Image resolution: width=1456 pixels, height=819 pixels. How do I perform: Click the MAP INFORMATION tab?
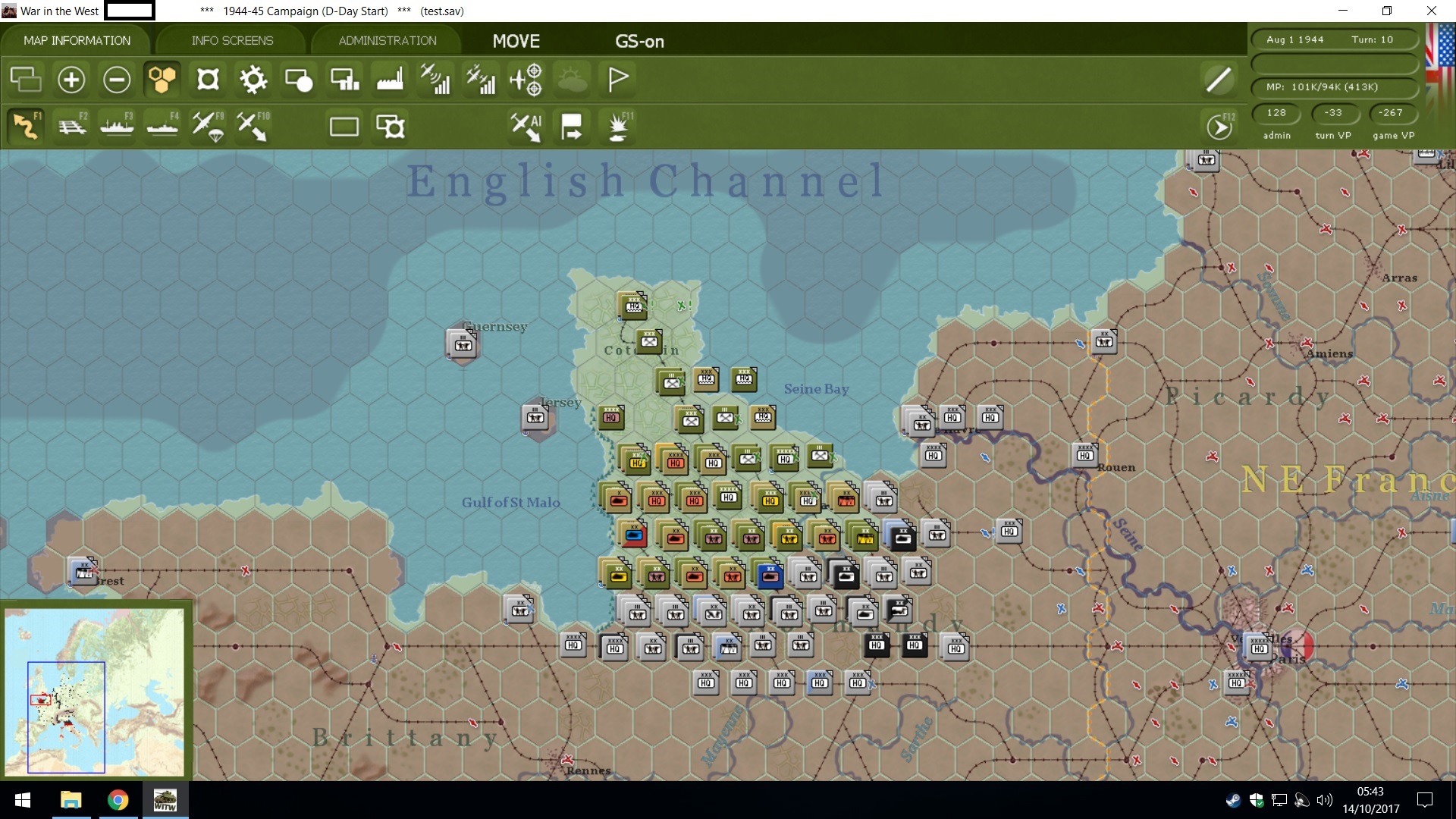(x=77, y=40)
